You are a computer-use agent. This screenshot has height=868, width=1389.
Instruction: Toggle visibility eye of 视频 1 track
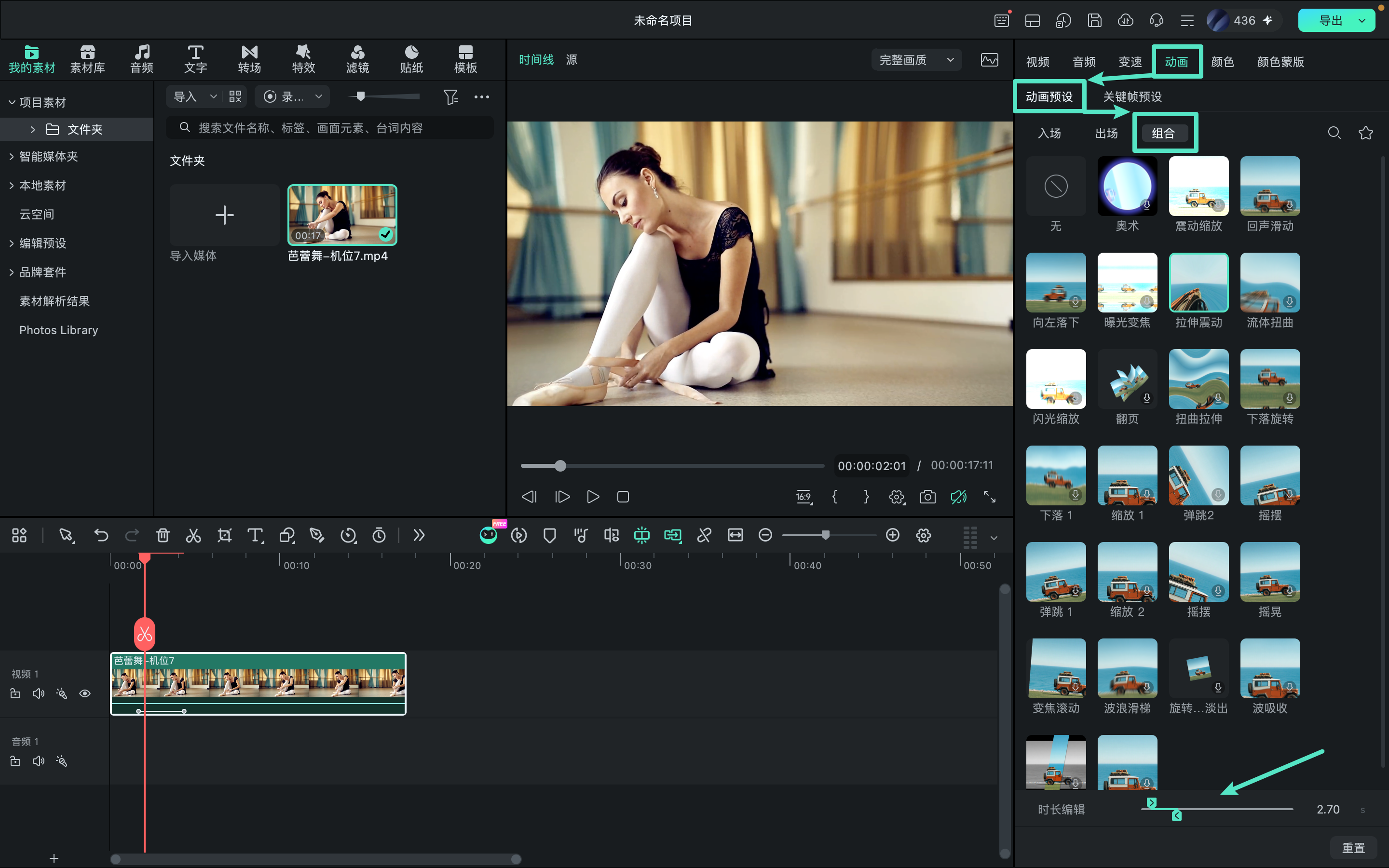click(85, 693)
